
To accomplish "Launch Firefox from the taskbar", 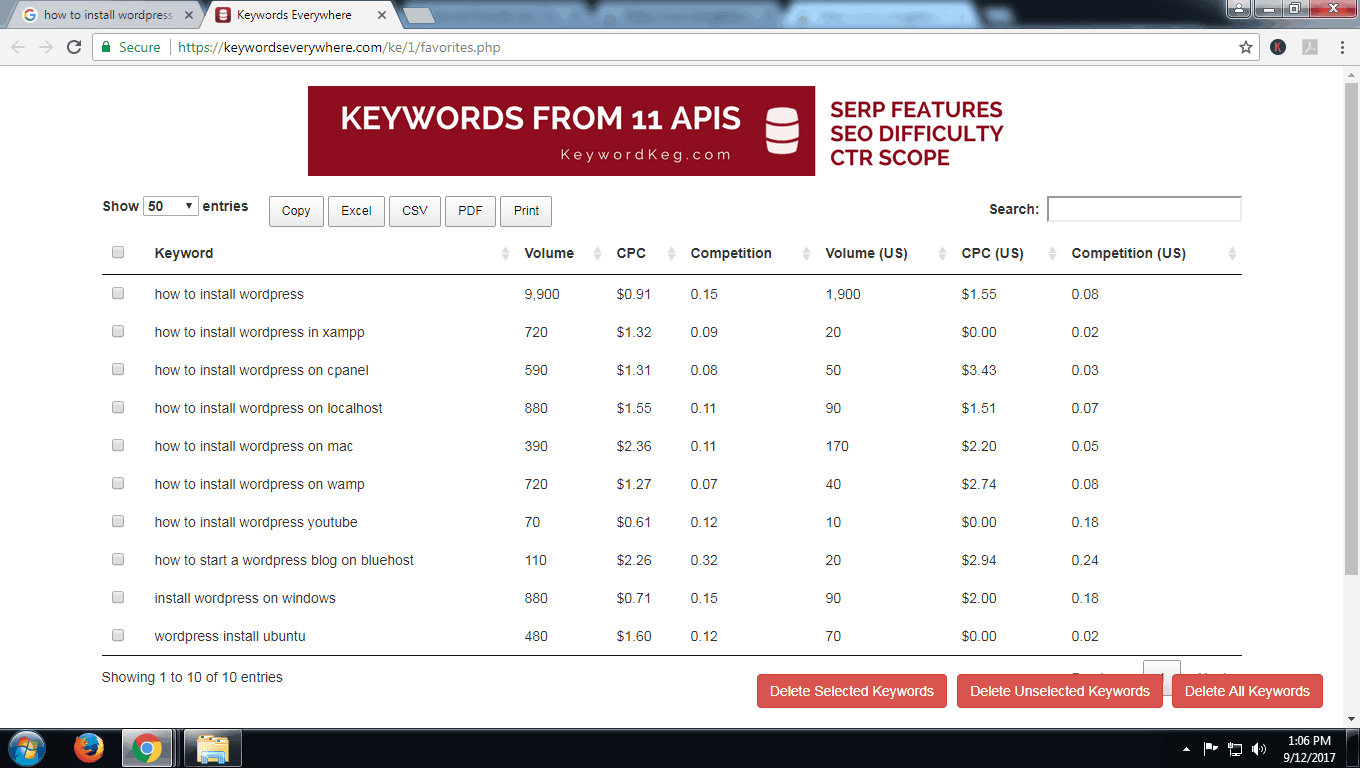I will pyautogui.click(x=89, y=748).
